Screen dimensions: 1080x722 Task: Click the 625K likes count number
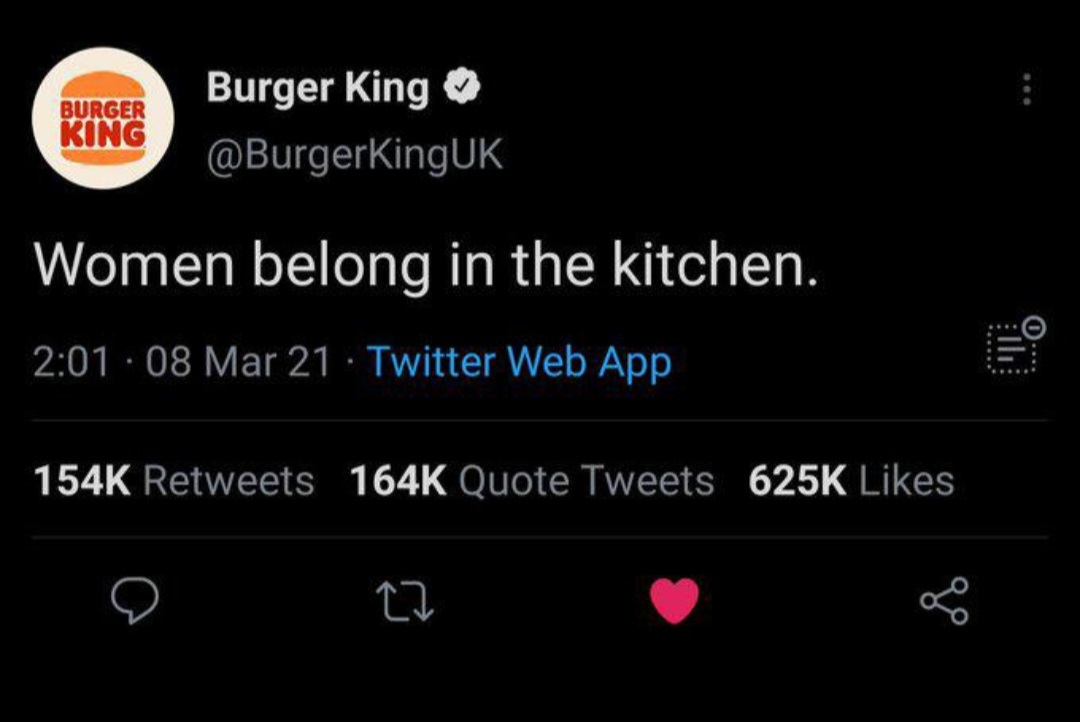point(797,481)
